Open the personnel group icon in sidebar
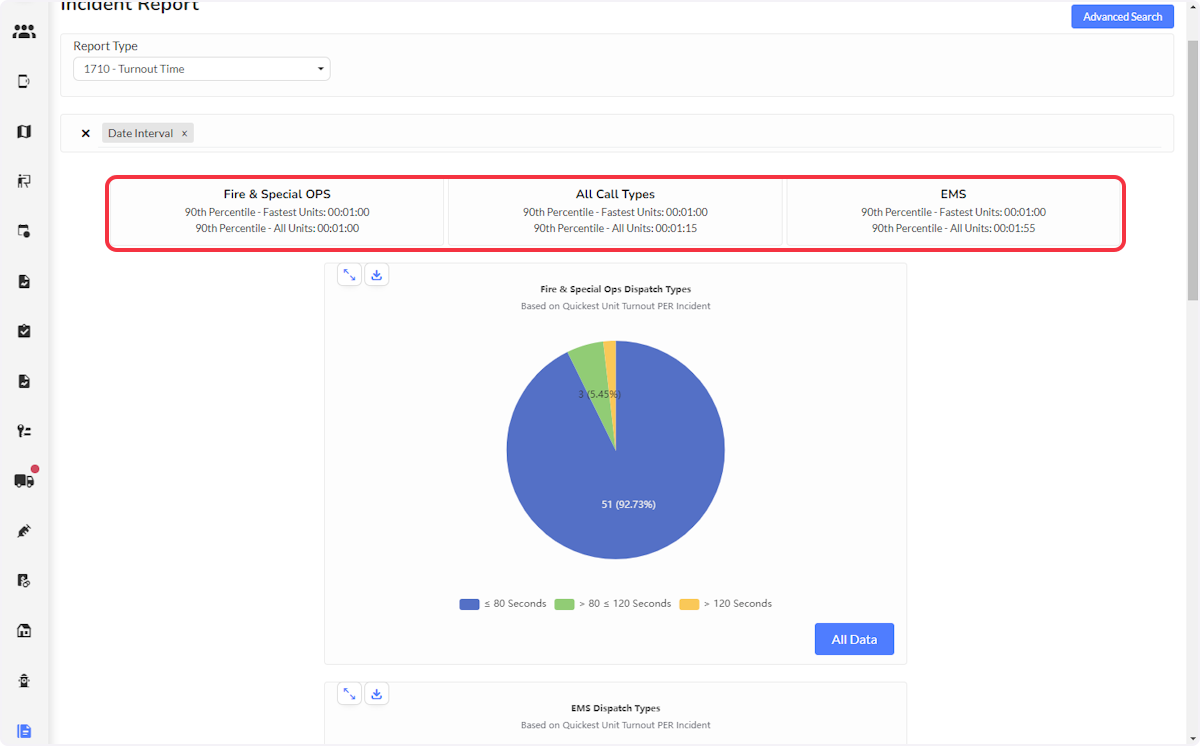The image size is (1200, 746). 24,32
